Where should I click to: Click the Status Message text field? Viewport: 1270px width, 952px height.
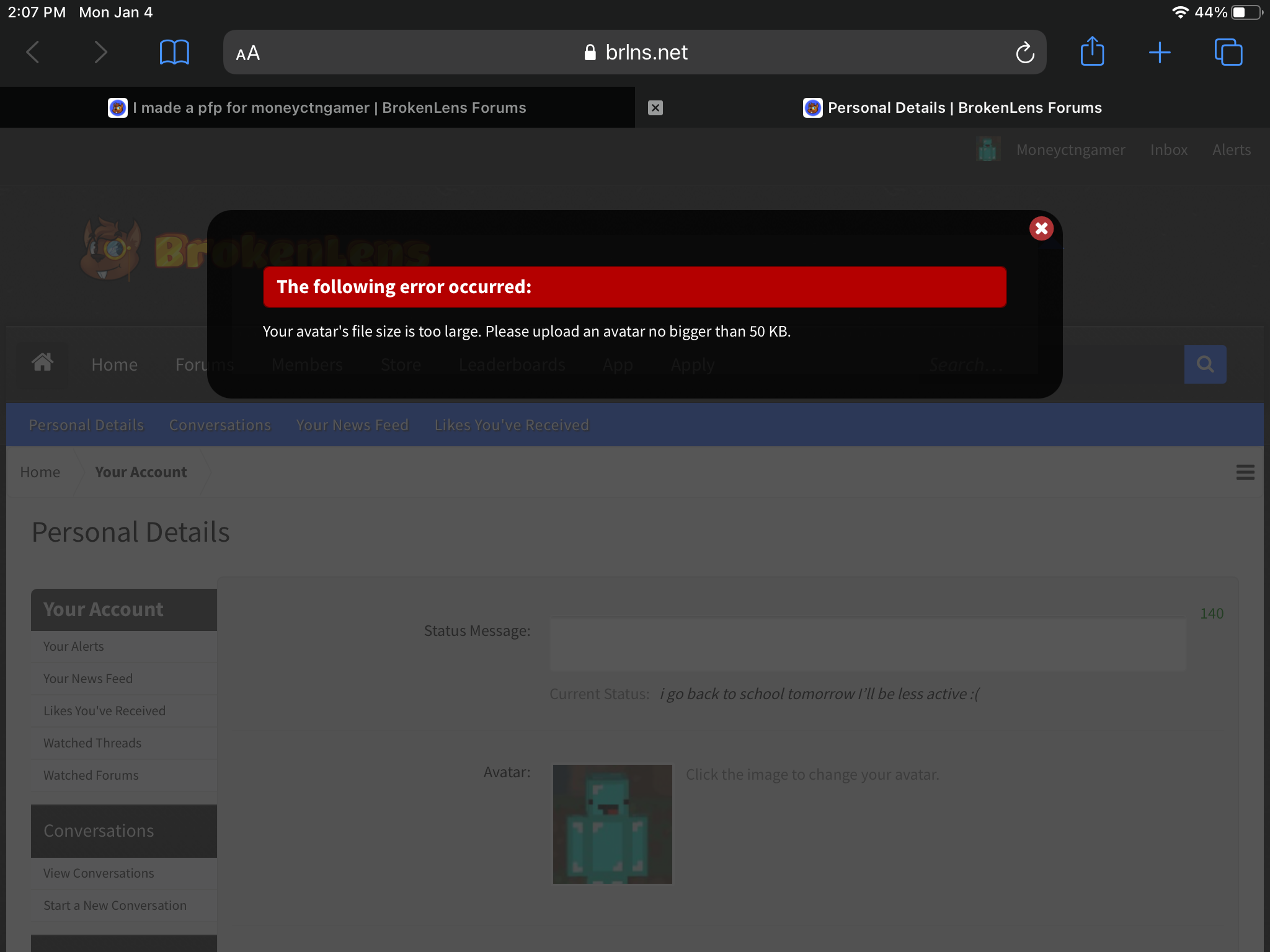[x=868, y=645]
